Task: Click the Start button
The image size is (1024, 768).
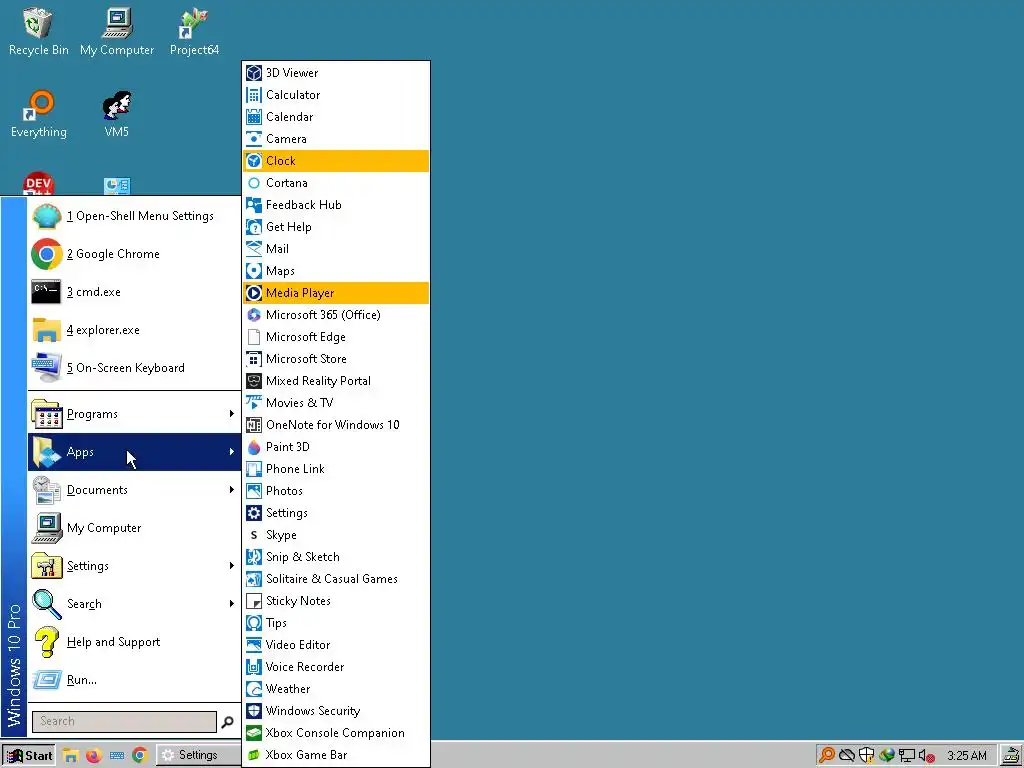Action: 29,756
